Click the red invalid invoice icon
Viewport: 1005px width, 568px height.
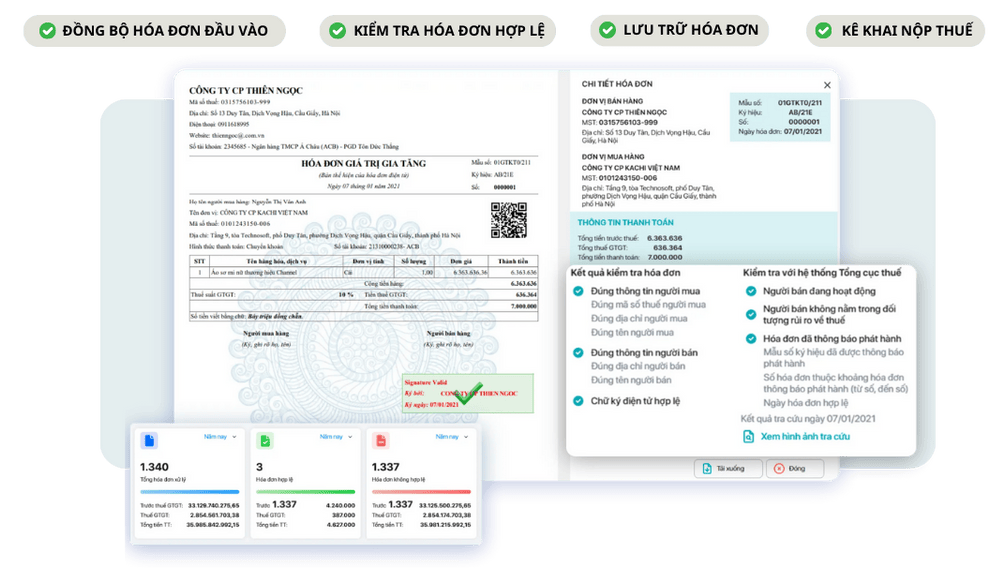click(x=380, y=441)
